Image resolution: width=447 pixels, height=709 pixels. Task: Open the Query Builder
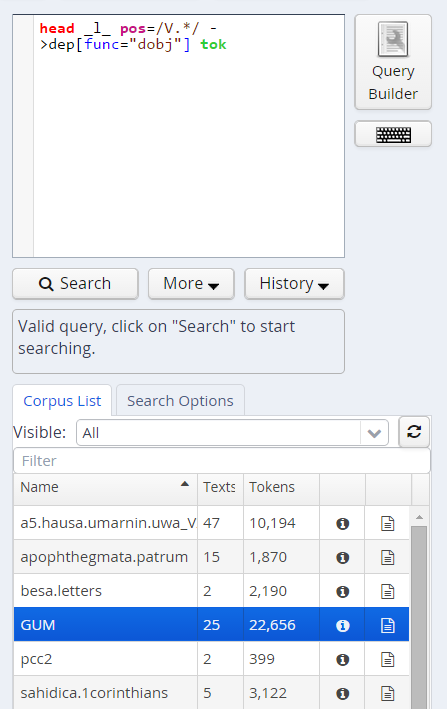click(393, 62)
